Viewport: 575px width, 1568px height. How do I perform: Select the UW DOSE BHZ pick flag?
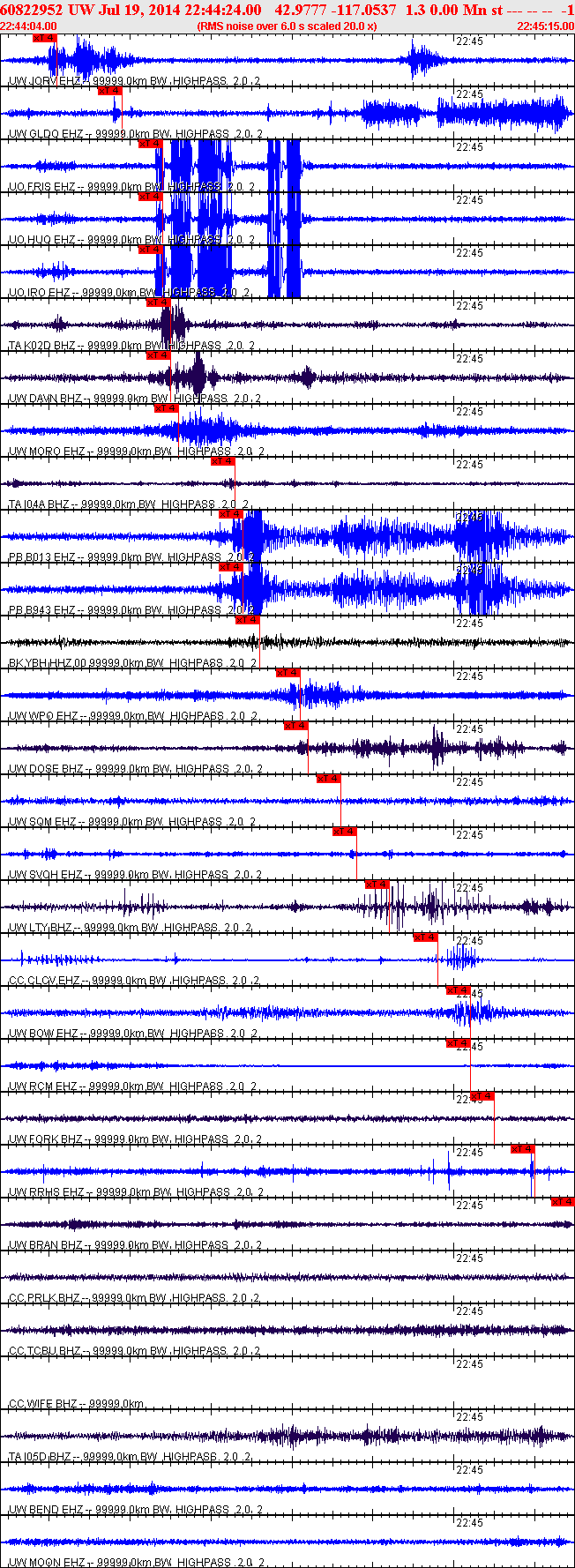[x=296, y=726]
